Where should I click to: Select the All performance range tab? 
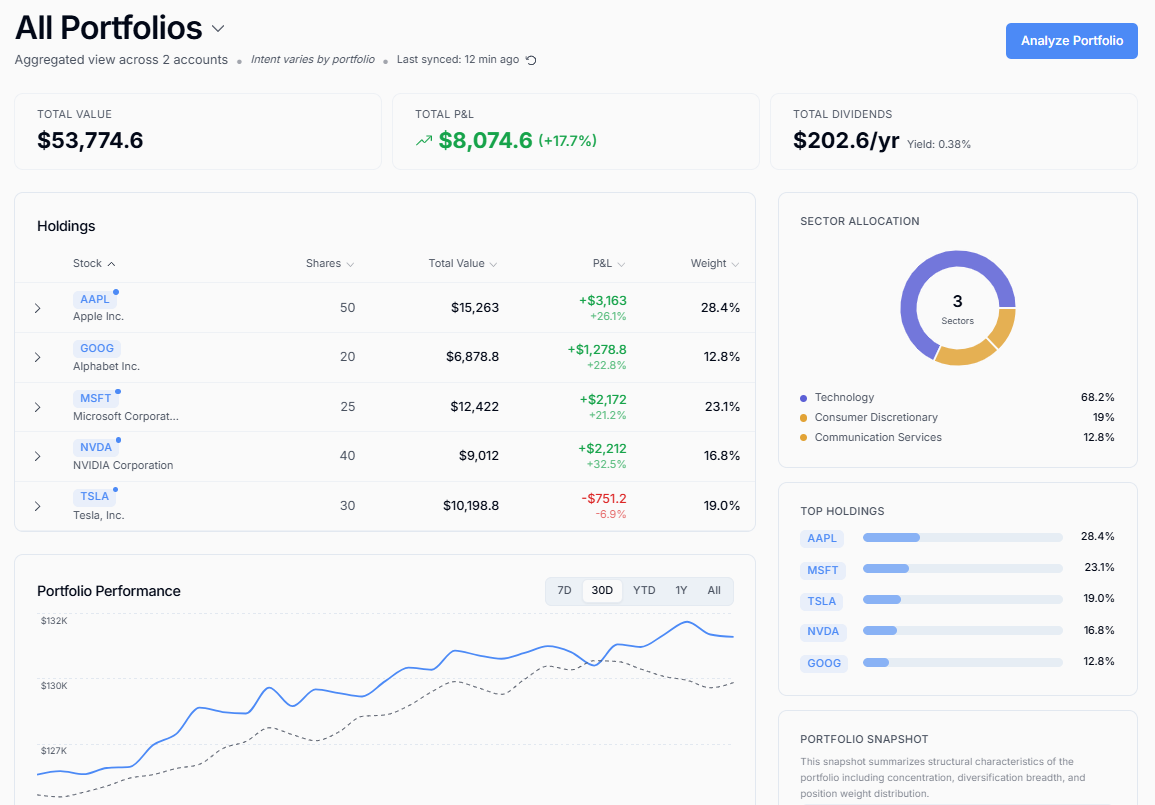tap(714, 591)
